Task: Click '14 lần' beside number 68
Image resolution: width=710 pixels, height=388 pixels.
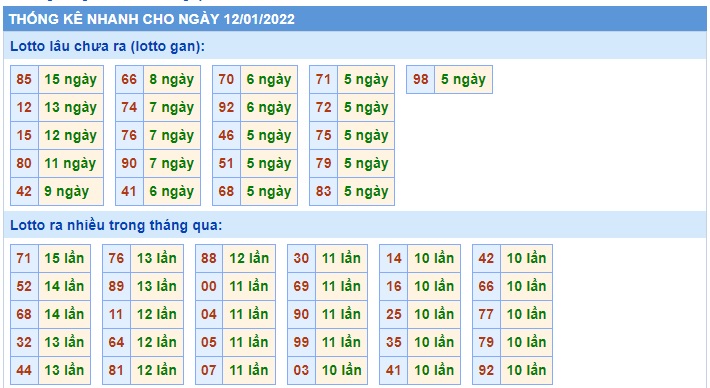Action: (64, 314)
